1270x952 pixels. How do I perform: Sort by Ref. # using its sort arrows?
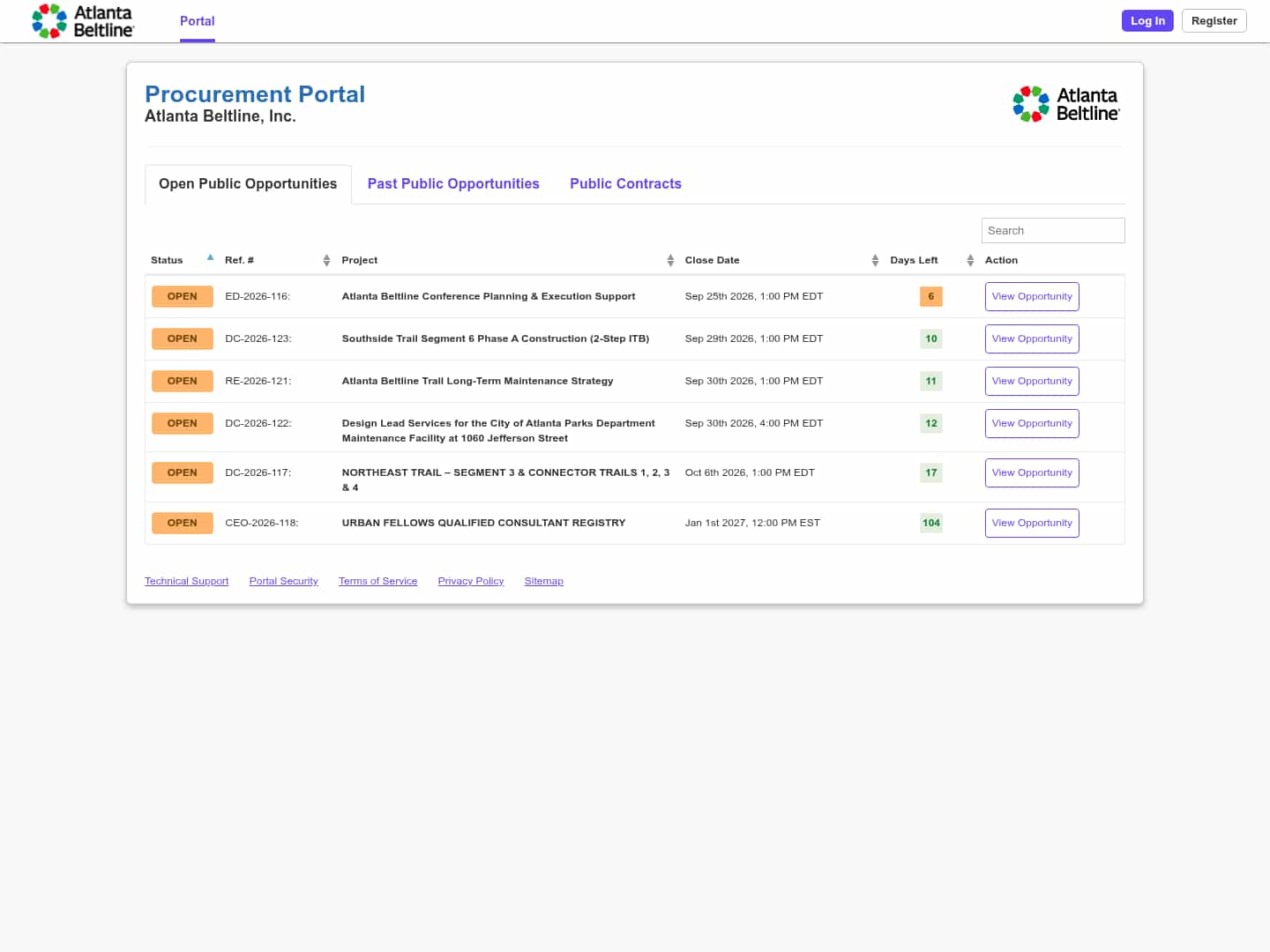pyautogui.click(x=326, y=260)
